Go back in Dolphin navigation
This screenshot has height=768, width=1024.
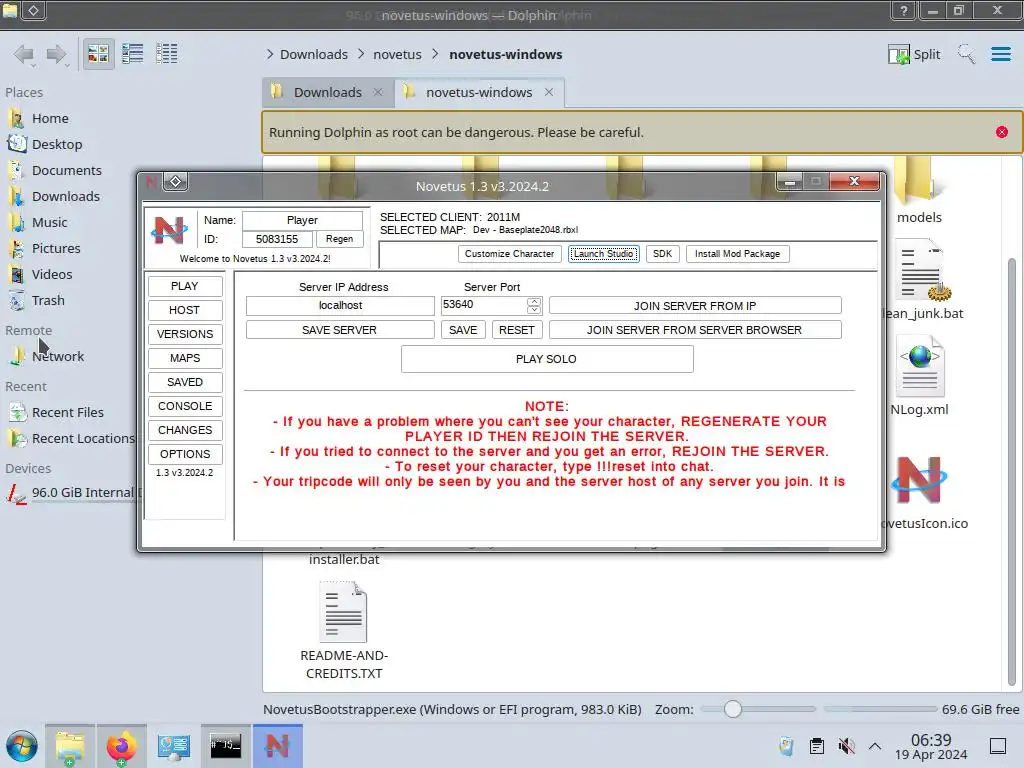tap(24, 54)
